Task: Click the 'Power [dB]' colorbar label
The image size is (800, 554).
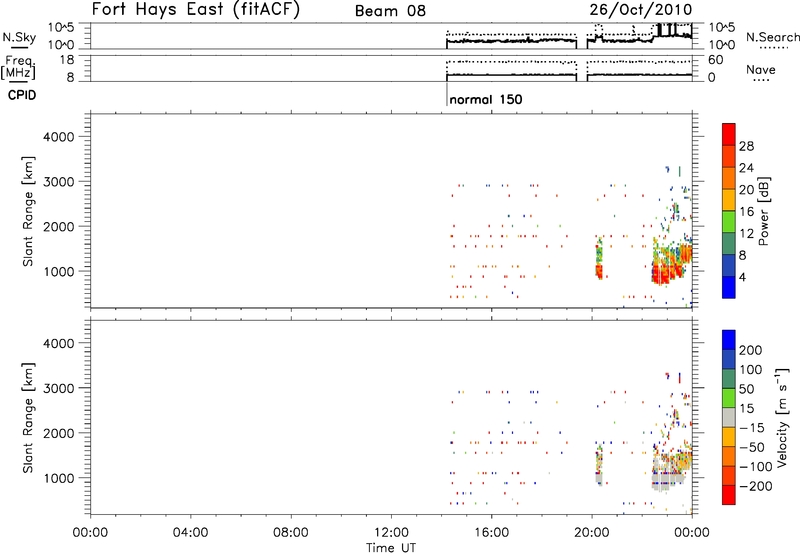Action: 763,211
